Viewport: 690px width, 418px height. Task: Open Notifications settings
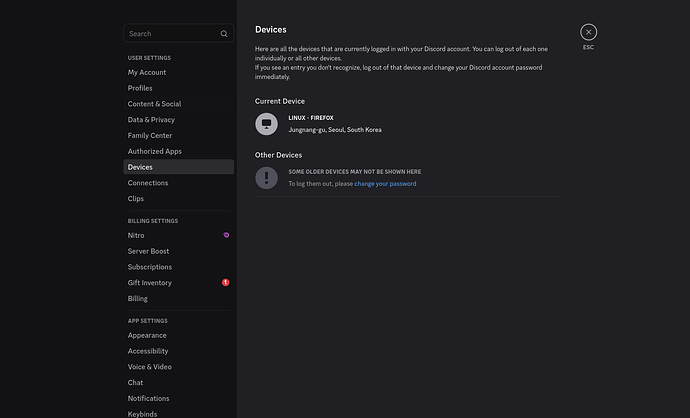178,399
